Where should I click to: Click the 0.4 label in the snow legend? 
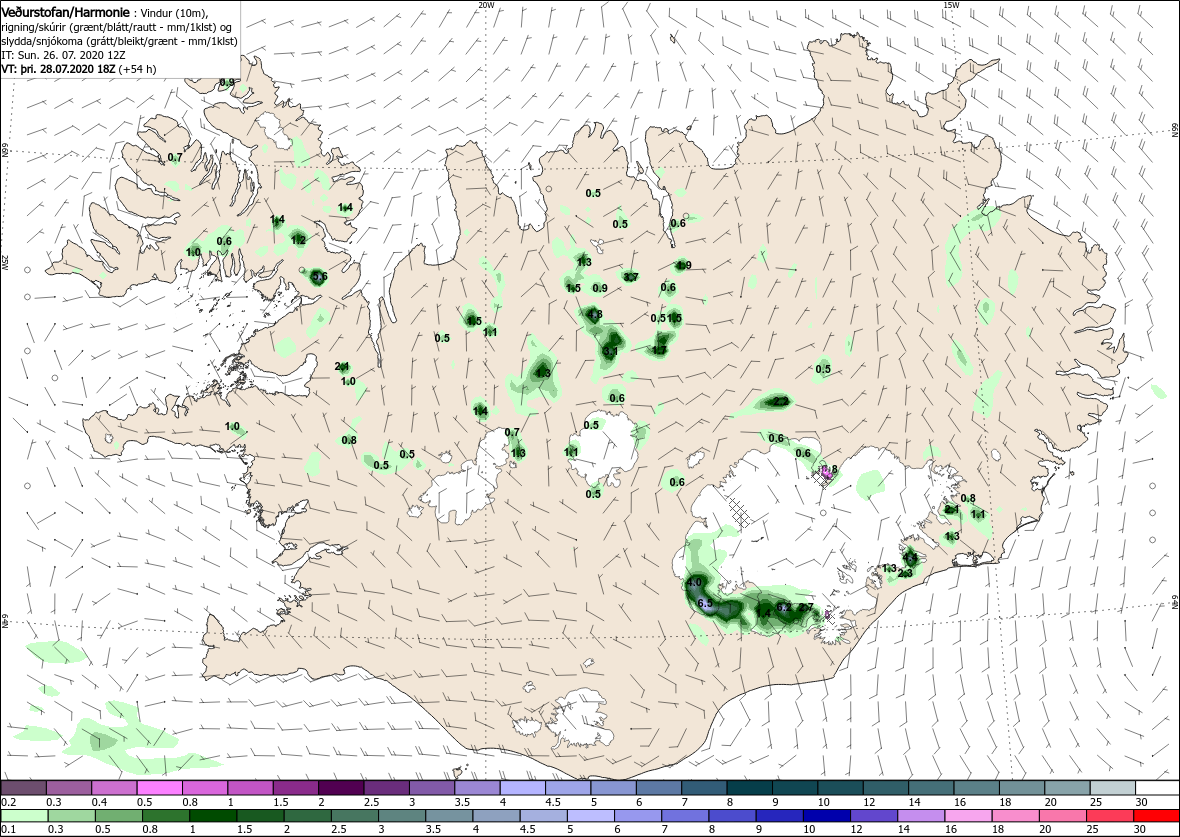pos(99,802)
